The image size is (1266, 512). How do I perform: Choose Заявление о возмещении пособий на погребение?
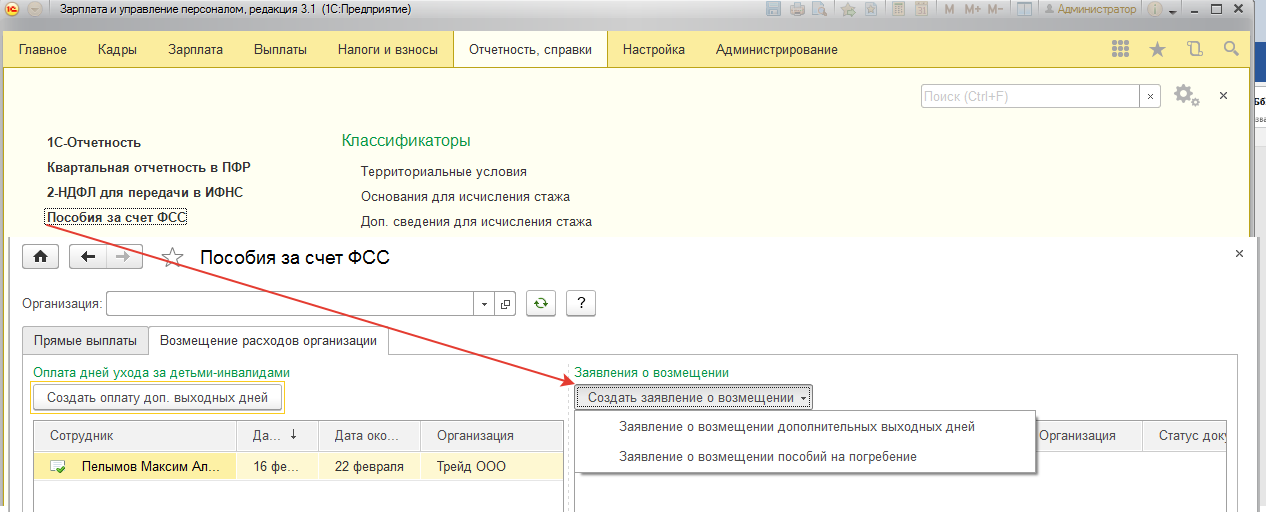[768, 456]
